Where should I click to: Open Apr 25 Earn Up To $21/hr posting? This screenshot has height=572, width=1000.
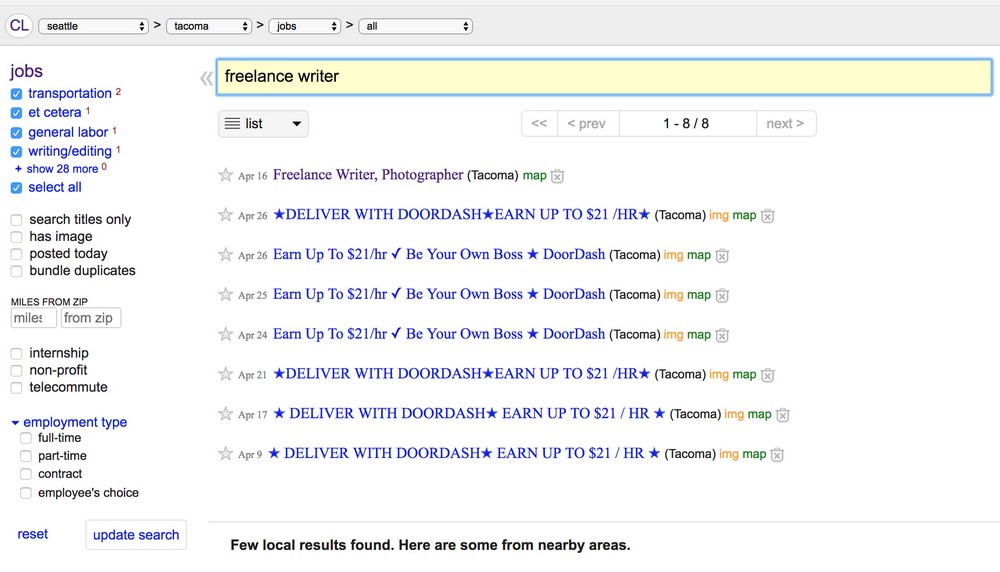pyautogui.click(x=439, y=294)
